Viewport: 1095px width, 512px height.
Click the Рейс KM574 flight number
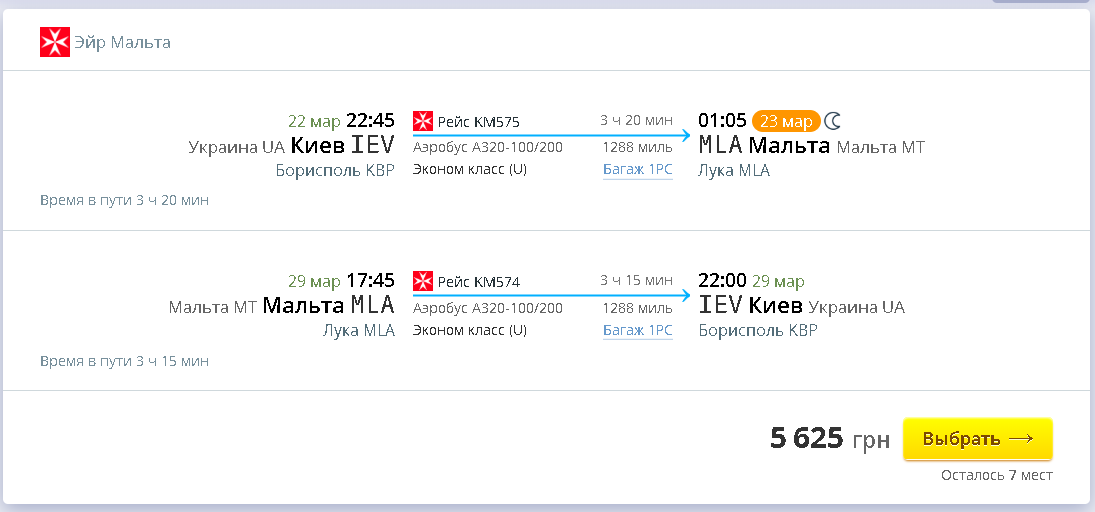pos(478,282)
